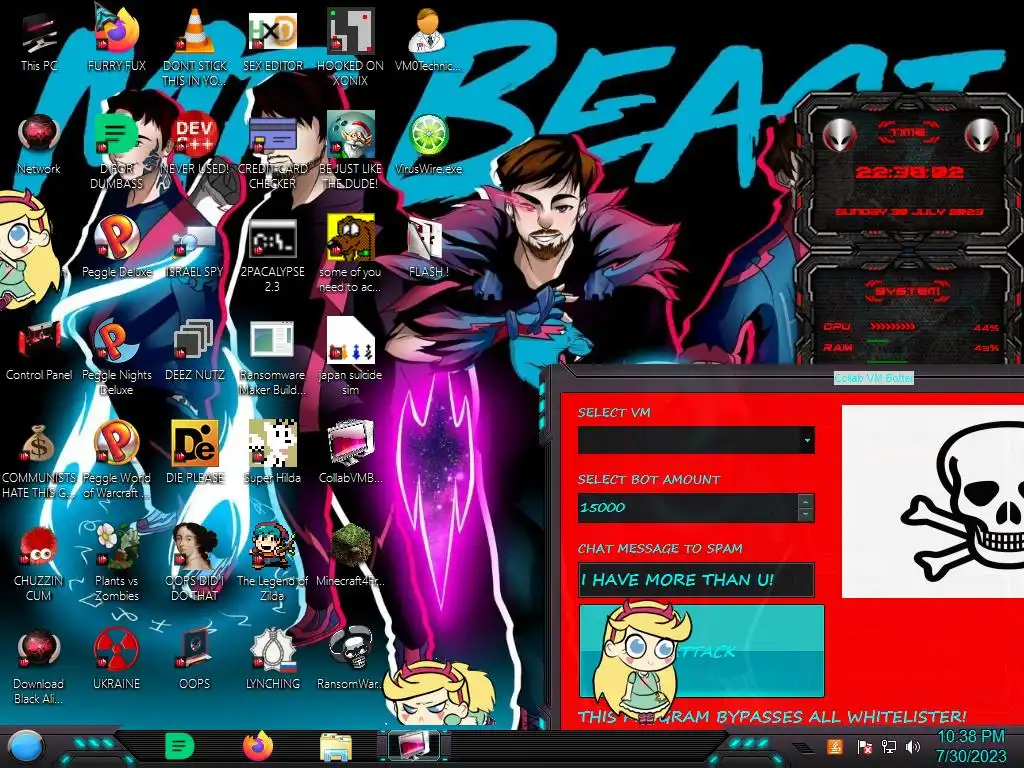The image size is (1024, 768).
Task: Launch Peggle Nights Deluxe shortcut
Action: coord(116,358)
